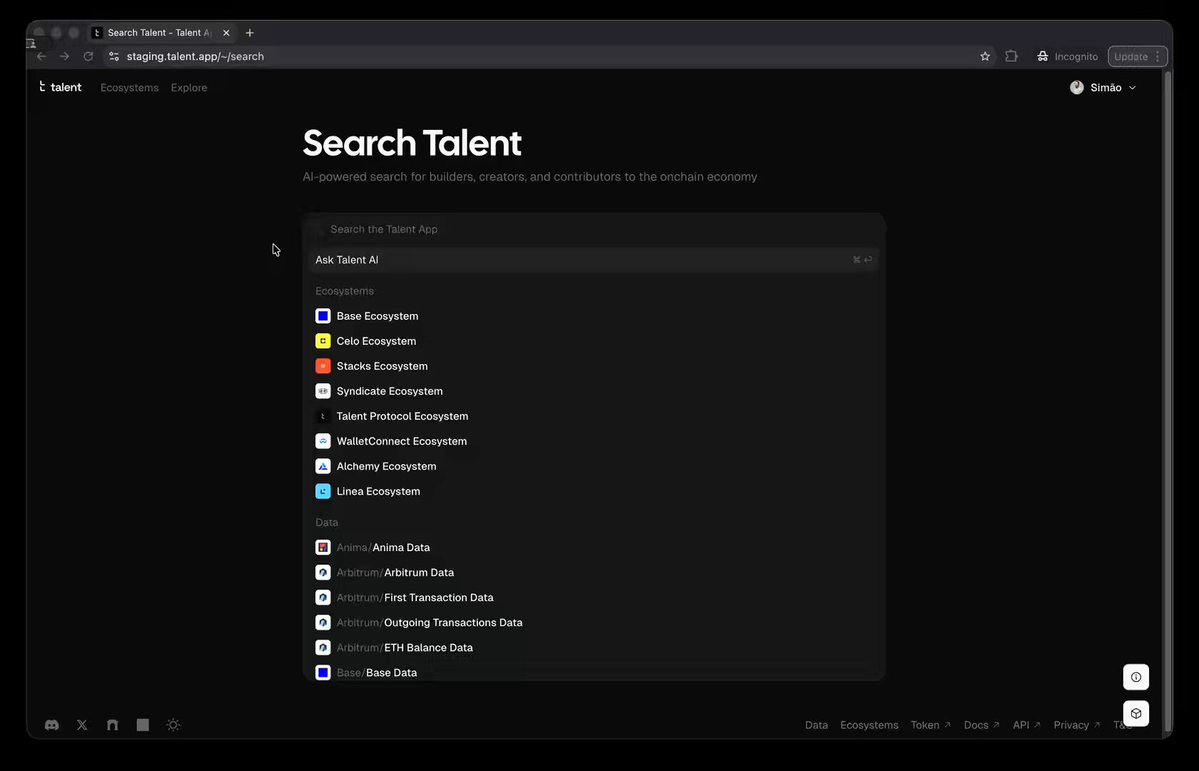Open the Token external footer link

point(931,725)
